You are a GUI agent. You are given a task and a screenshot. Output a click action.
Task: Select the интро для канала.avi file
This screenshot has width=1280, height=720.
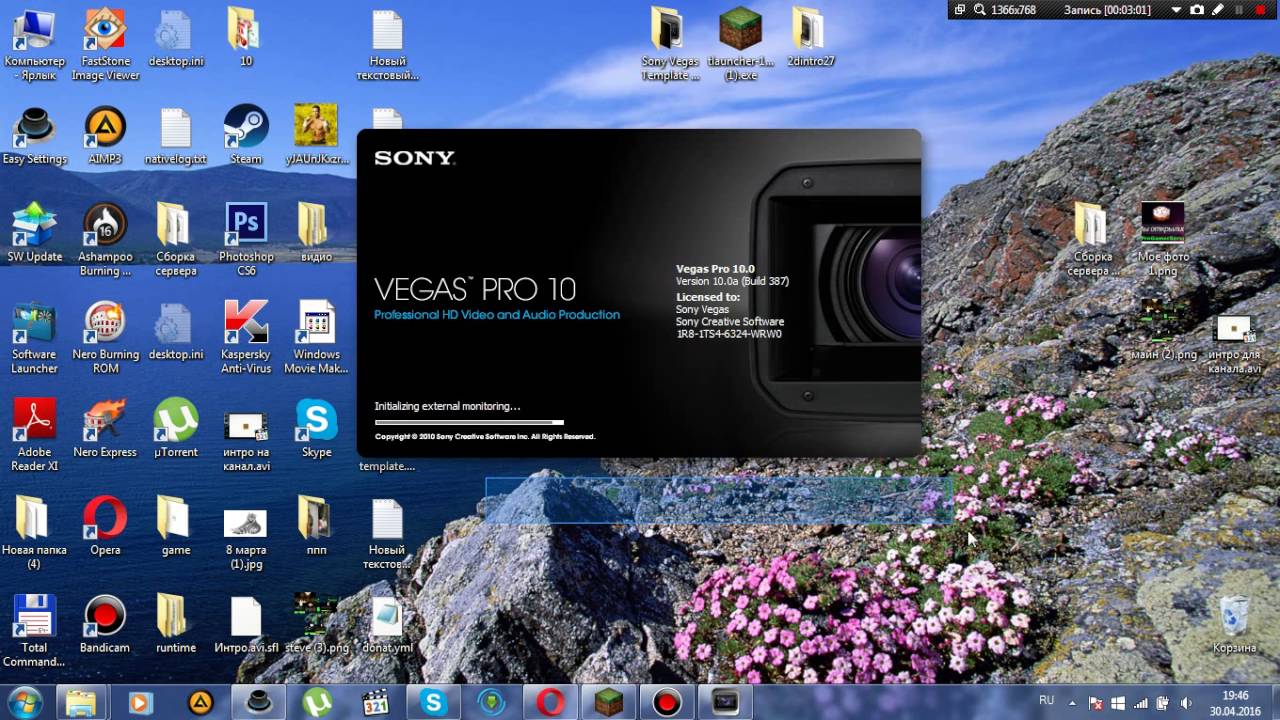pyautogui.click(x=1234, y=345)
